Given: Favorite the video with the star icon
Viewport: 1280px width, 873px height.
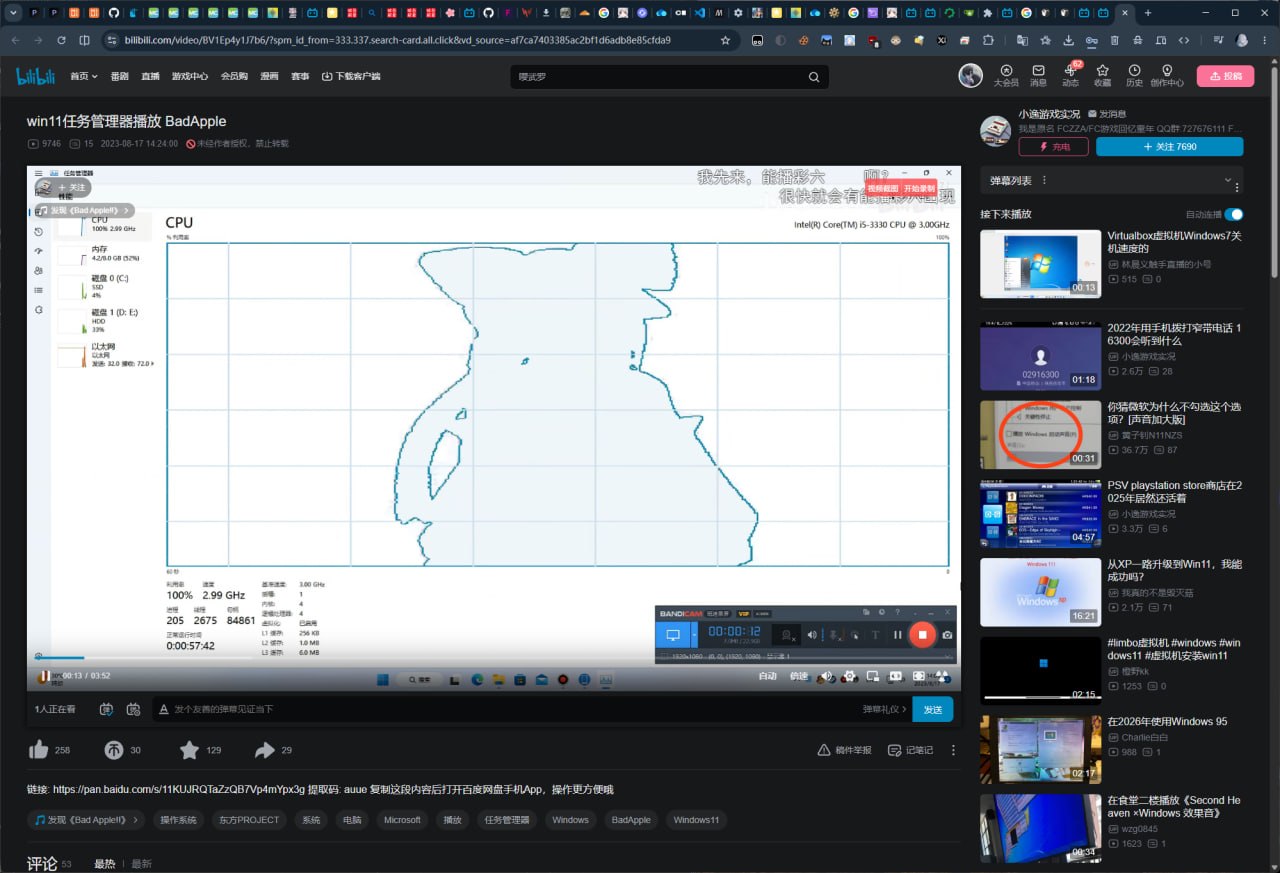Looking at the screenshot, I should click(x=189, y=750).
